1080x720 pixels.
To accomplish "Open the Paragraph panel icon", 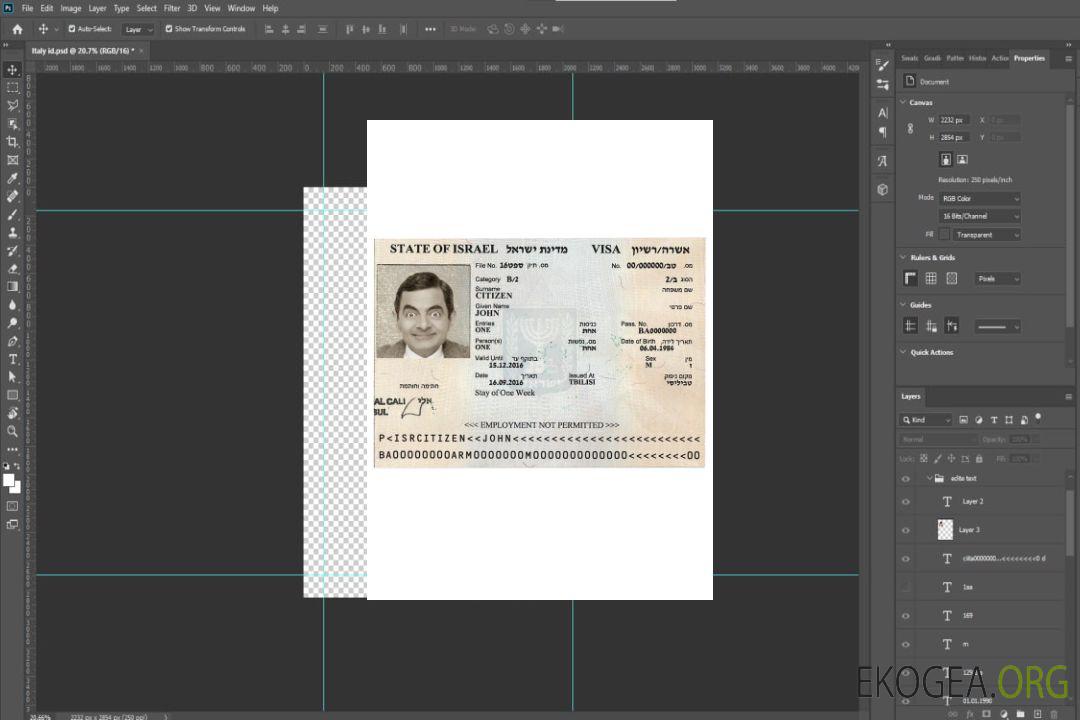I will pos(883,132).
